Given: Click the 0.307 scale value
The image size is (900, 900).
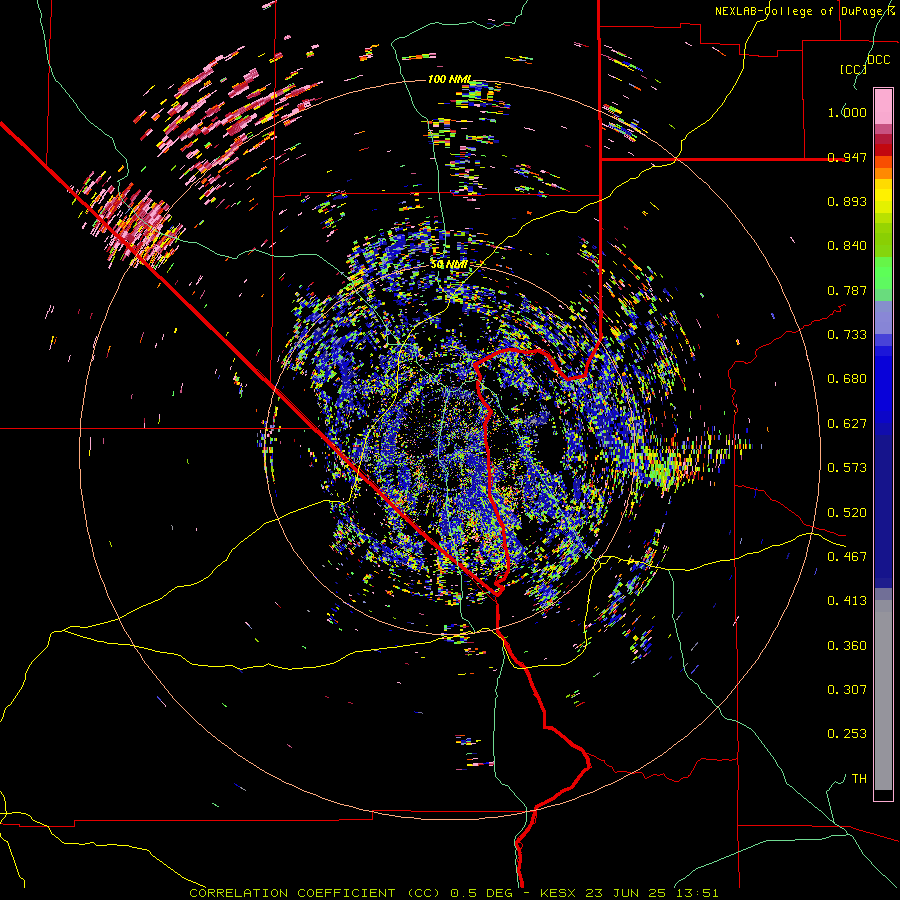Looking at the screenshot, I should [847, 690].
